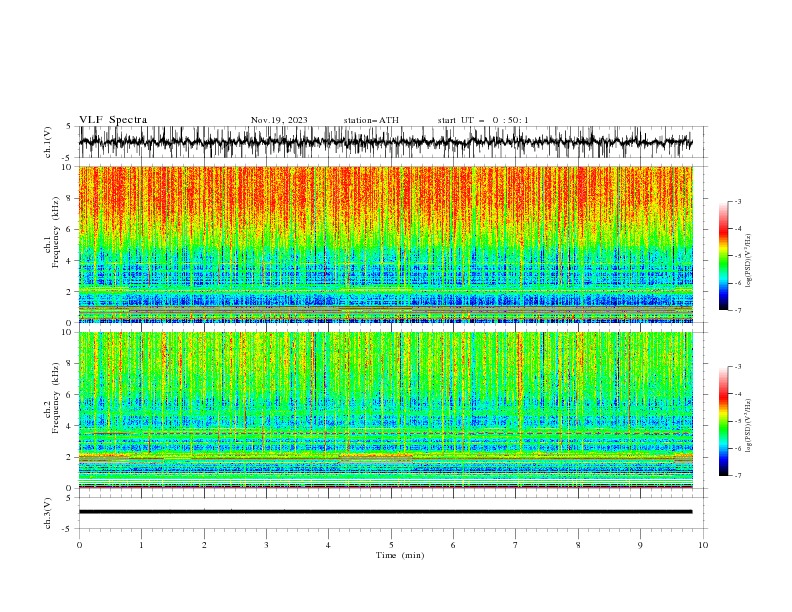Image resolution: width=792 pixels, height=612 pixels.
Task: Click the '1' tick on the time axis
Action: 141,545
